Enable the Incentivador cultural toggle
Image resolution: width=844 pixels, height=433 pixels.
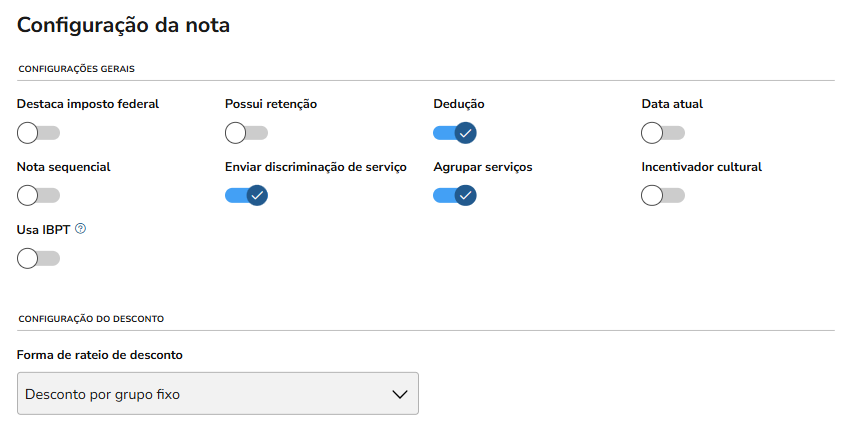tap(662, 196)
